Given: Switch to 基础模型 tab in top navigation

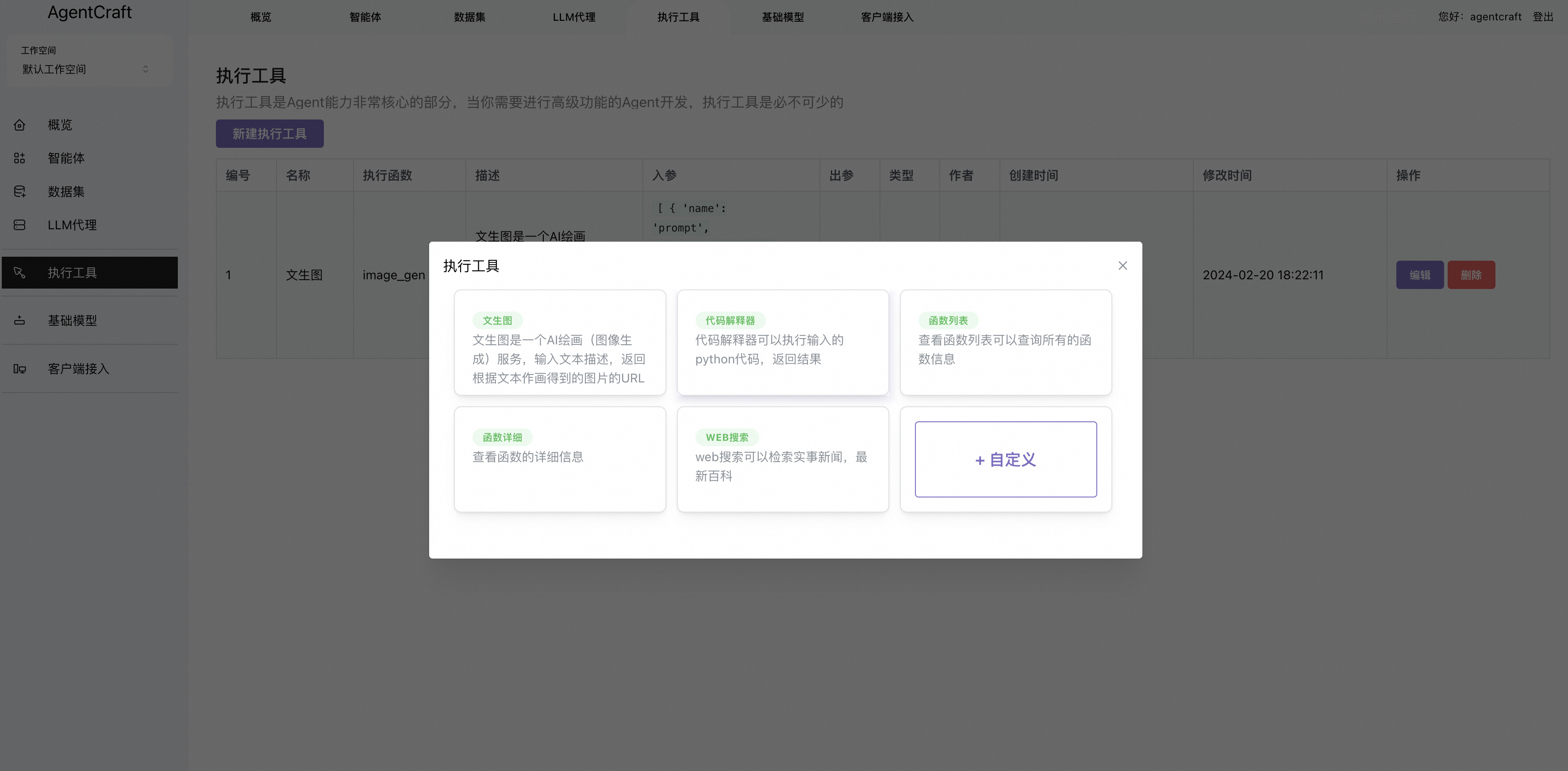Looking at the screenshot, I should tap(783, 17).
